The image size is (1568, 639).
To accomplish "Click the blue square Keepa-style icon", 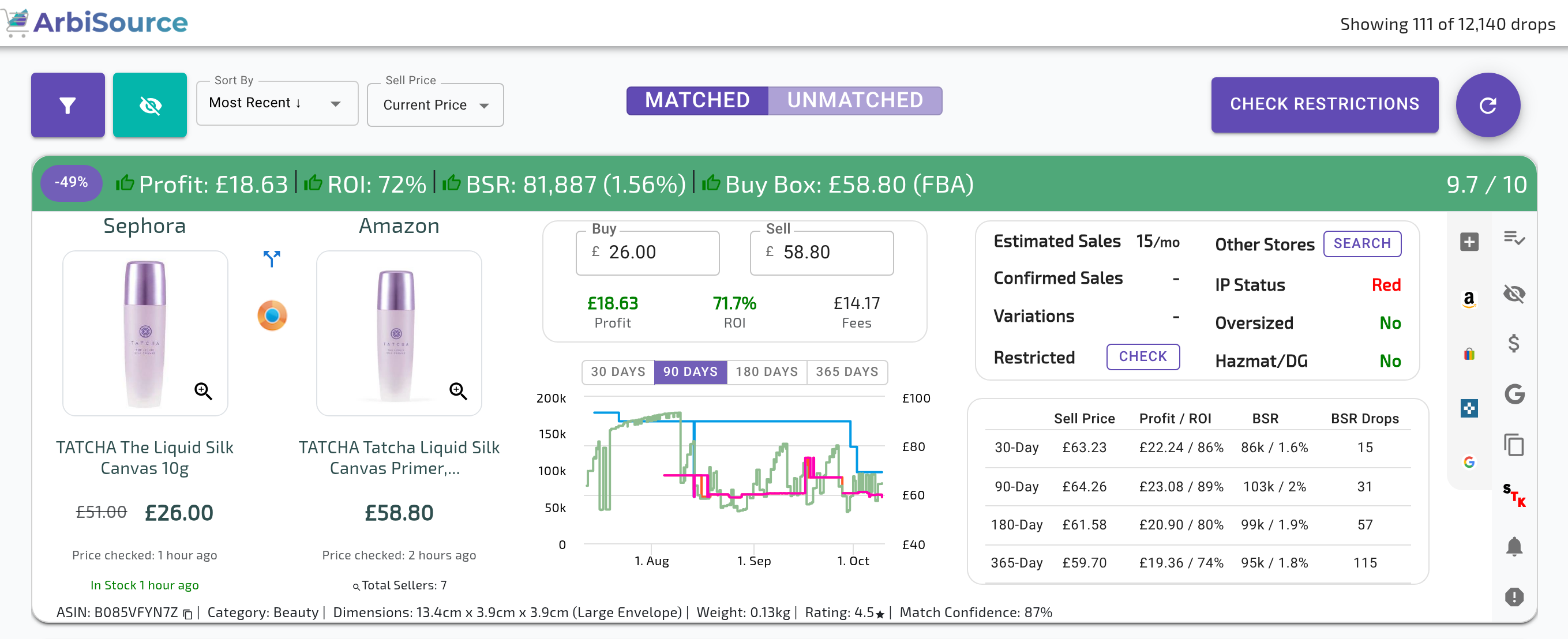I will coord(1469,408).
